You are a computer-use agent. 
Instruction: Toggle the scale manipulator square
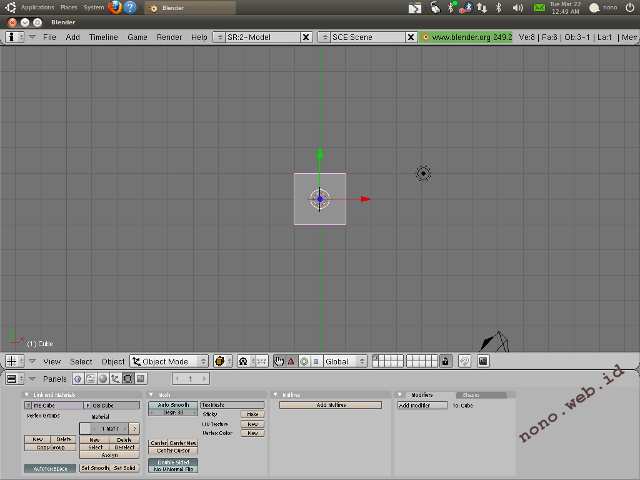(x=316, y=361)
